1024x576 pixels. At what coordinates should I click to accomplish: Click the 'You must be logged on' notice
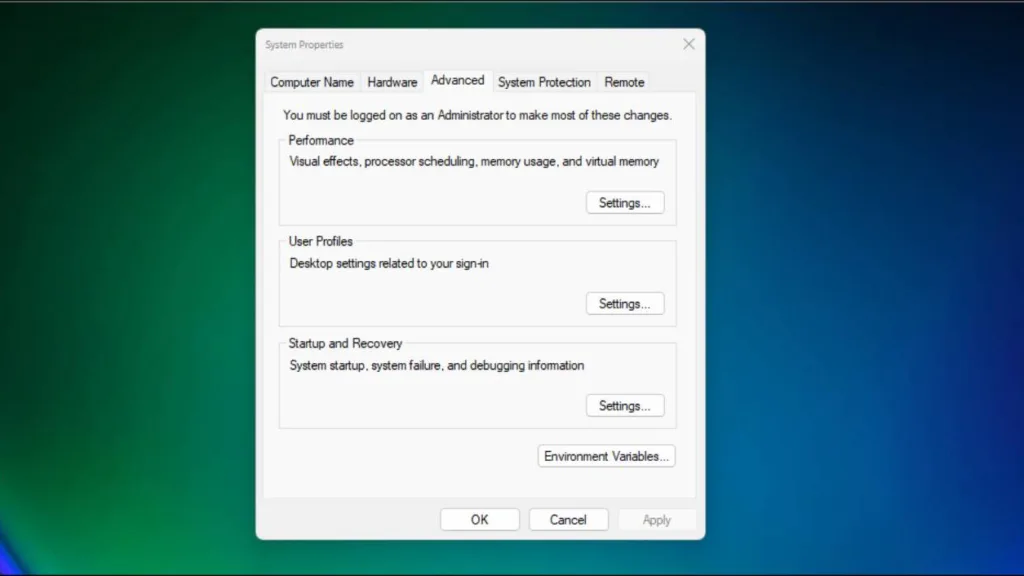[x=477, y=115]
